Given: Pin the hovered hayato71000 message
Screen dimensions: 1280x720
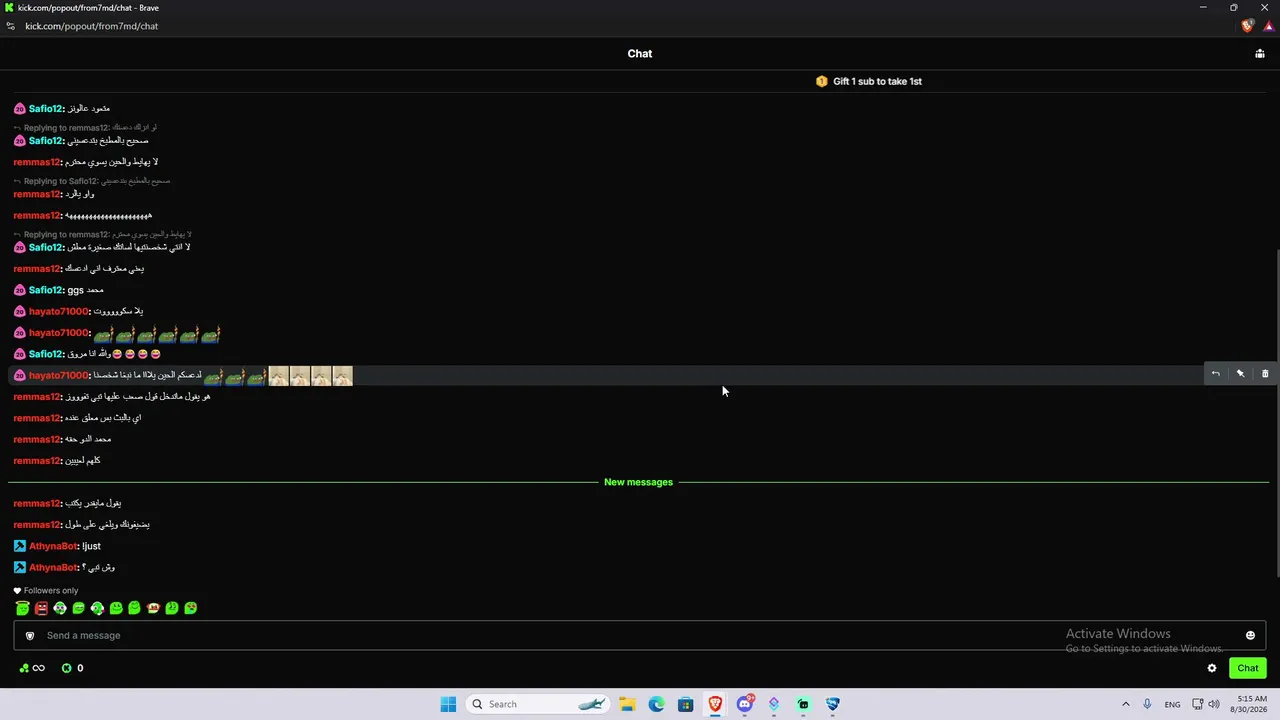Looking at the screenshot, I should click(x=1240, y=374).
